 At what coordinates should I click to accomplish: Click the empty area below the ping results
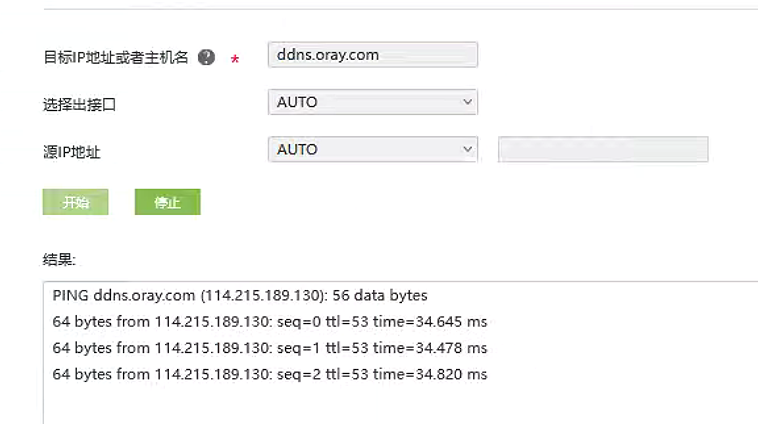pyautogui.click(x=400, y=405)
